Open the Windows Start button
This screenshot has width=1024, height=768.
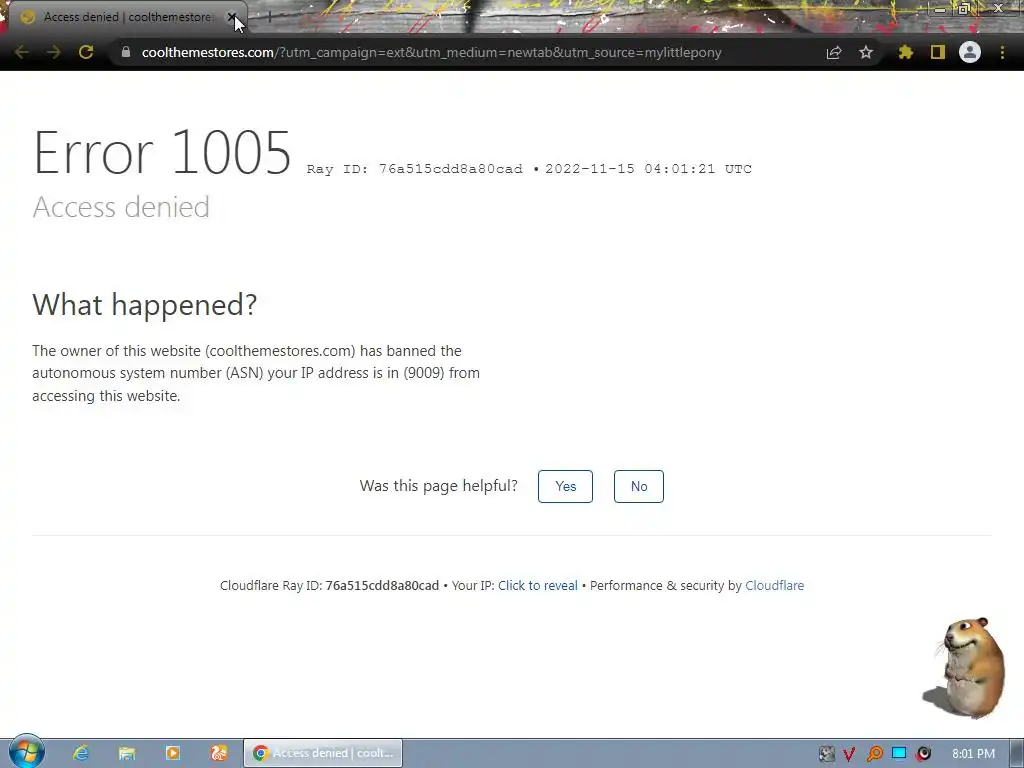[x=26, y=752]
